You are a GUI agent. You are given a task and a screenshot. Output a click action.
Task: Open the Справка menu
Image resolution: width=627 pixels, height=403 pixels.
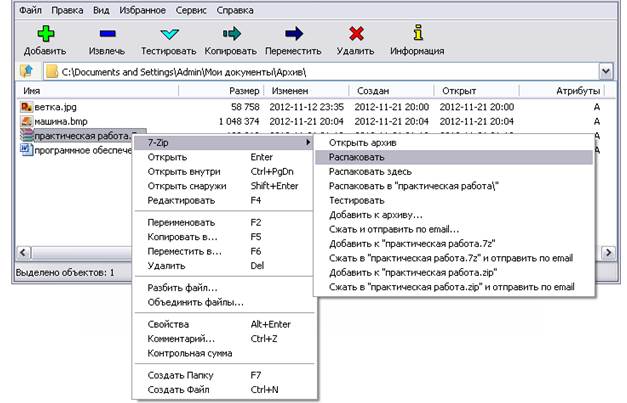point(235,10)
